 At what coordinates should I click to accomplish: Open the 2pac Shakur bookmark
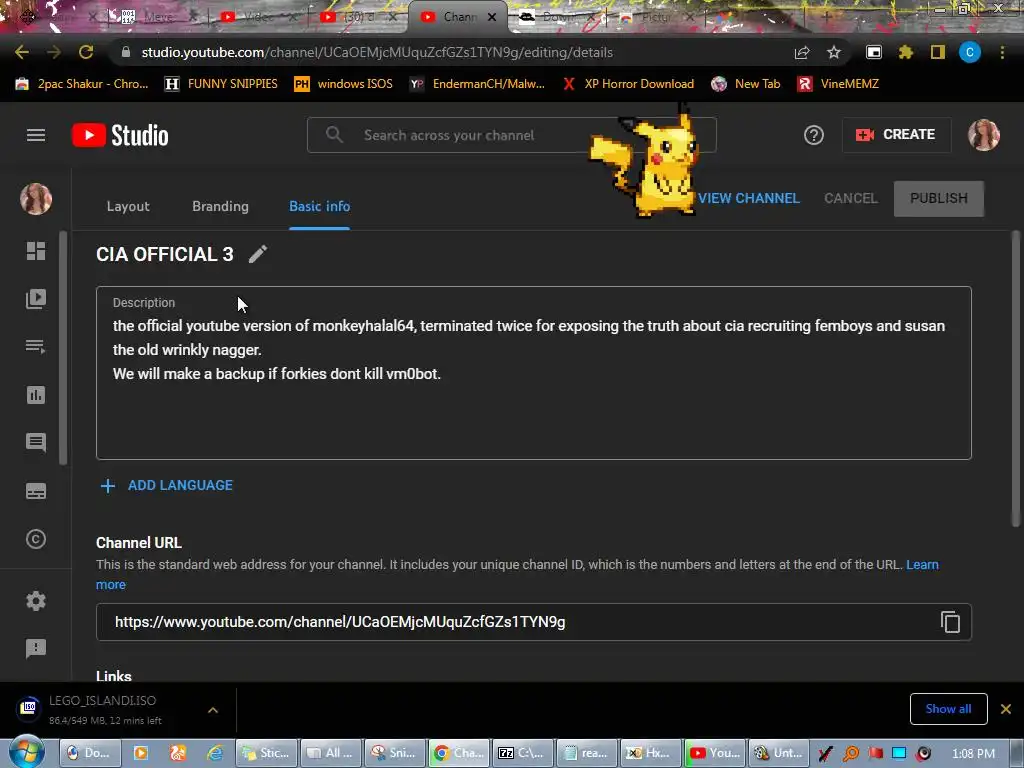82,84
